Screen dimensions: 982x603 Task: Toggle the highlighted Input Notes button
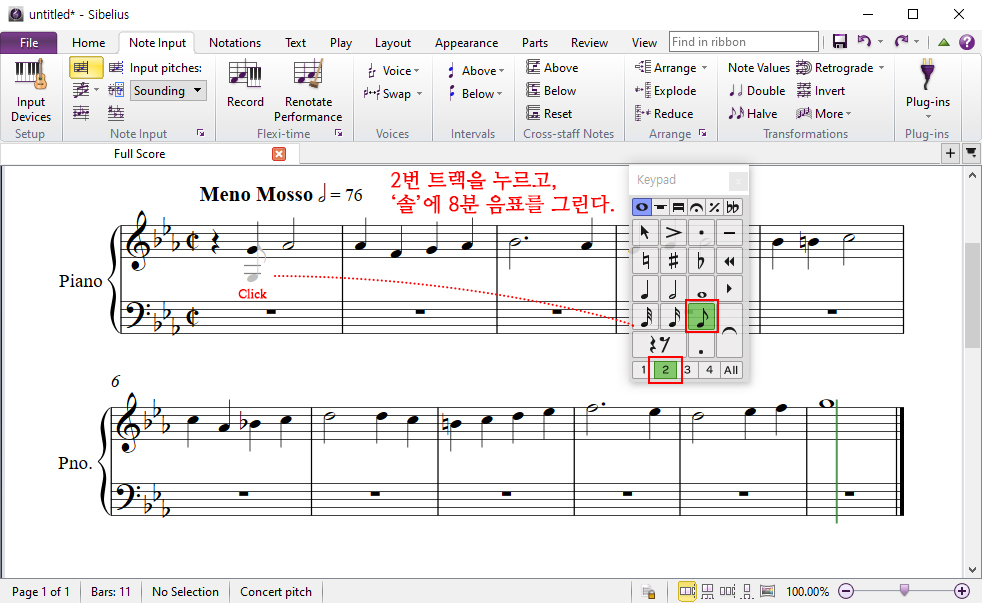[86, 68]
